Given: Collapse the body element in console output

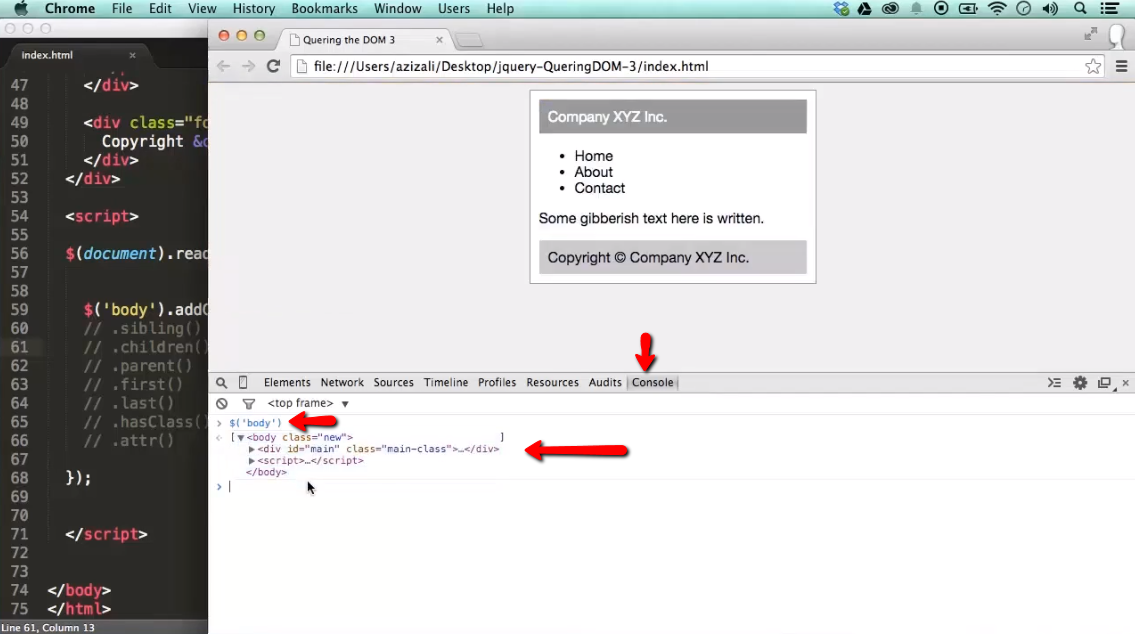Looking at the screenshot, I should click(240, 438).
